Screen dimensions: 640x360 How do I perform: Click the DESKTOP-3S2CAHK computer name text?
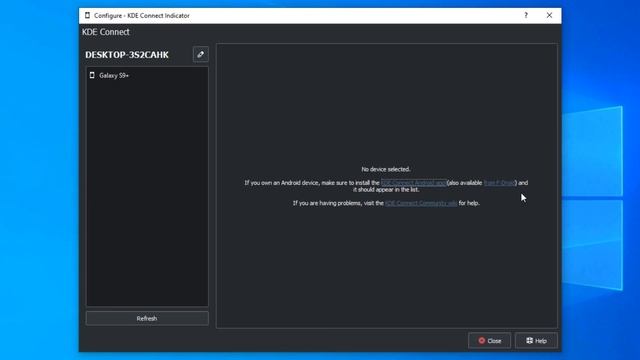pos(127,55)
